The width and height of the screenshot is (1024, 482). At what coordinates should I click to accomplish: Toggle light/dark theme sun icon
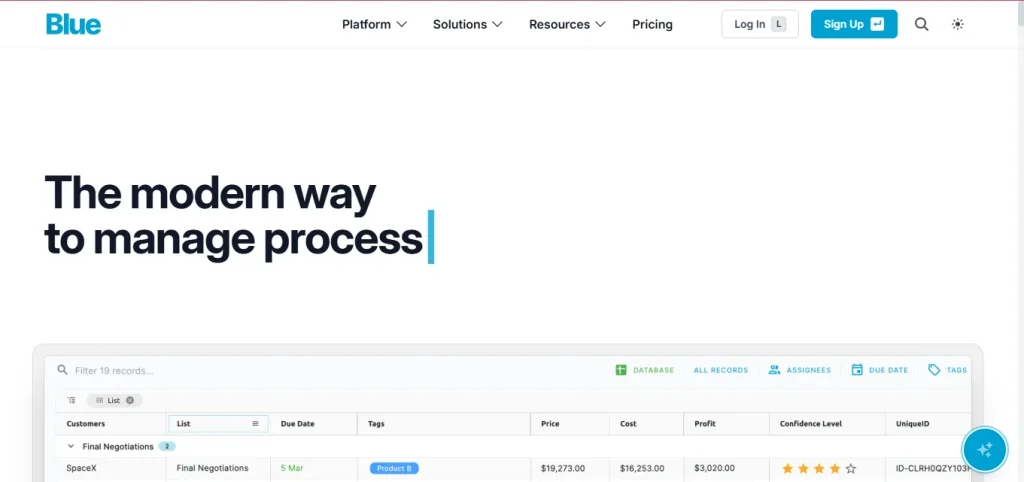point(957,24)
